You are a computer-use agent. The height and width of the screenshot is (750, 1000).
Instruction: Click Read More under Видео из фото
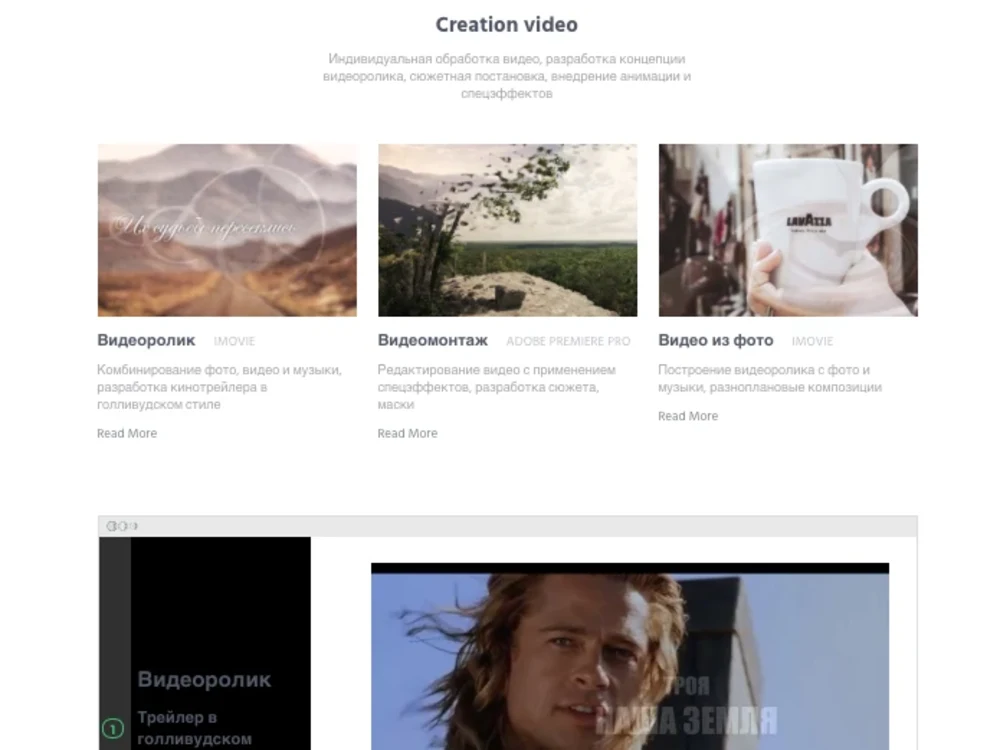click(688, 416)
